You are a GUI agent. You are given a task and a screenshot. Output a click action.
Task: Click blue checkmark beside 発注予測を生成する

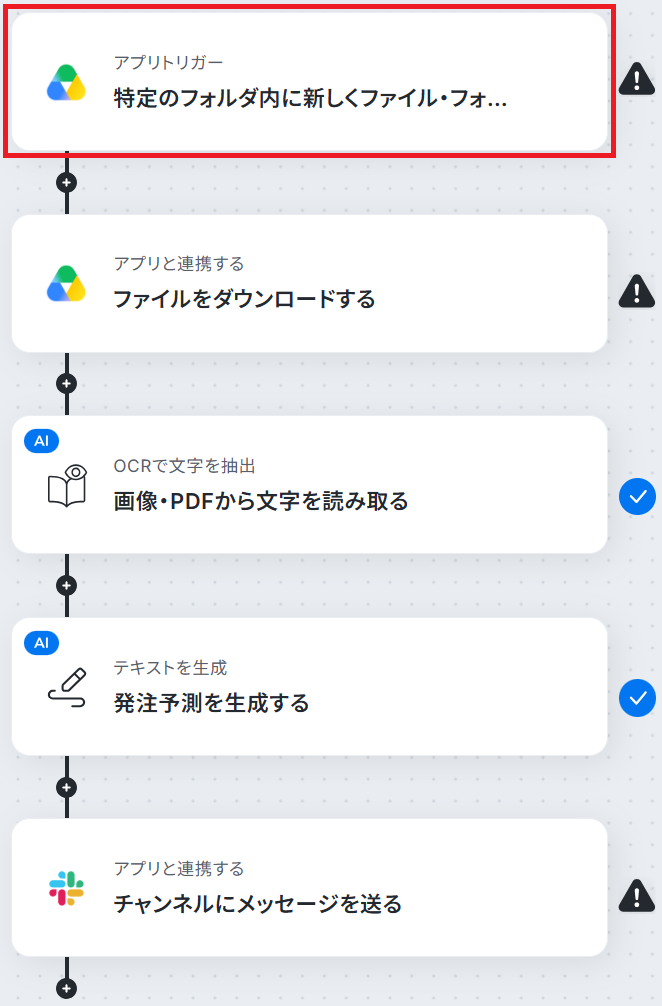tap(638, 698)
